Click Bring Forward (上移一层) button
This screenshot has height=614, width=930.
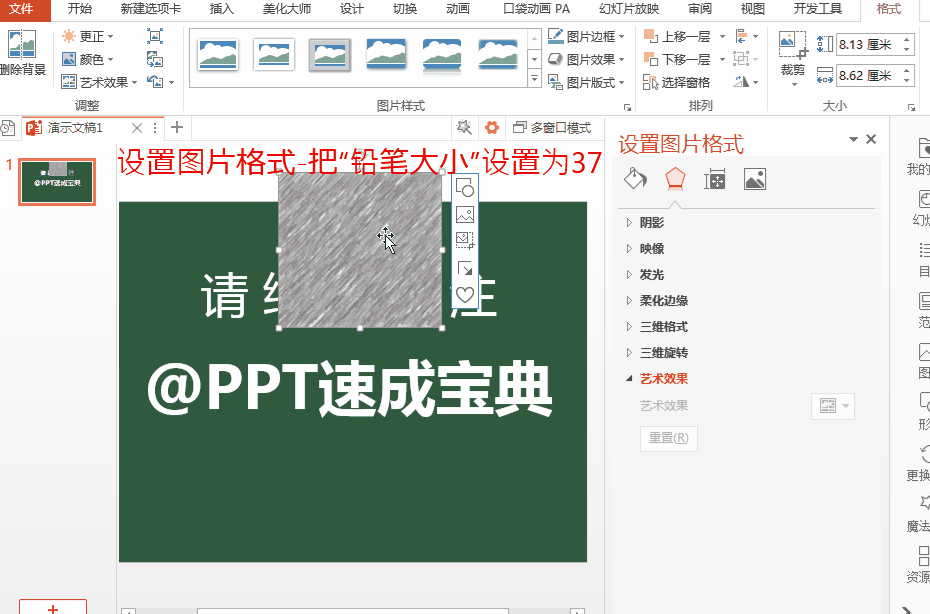[x=678, y=36]
